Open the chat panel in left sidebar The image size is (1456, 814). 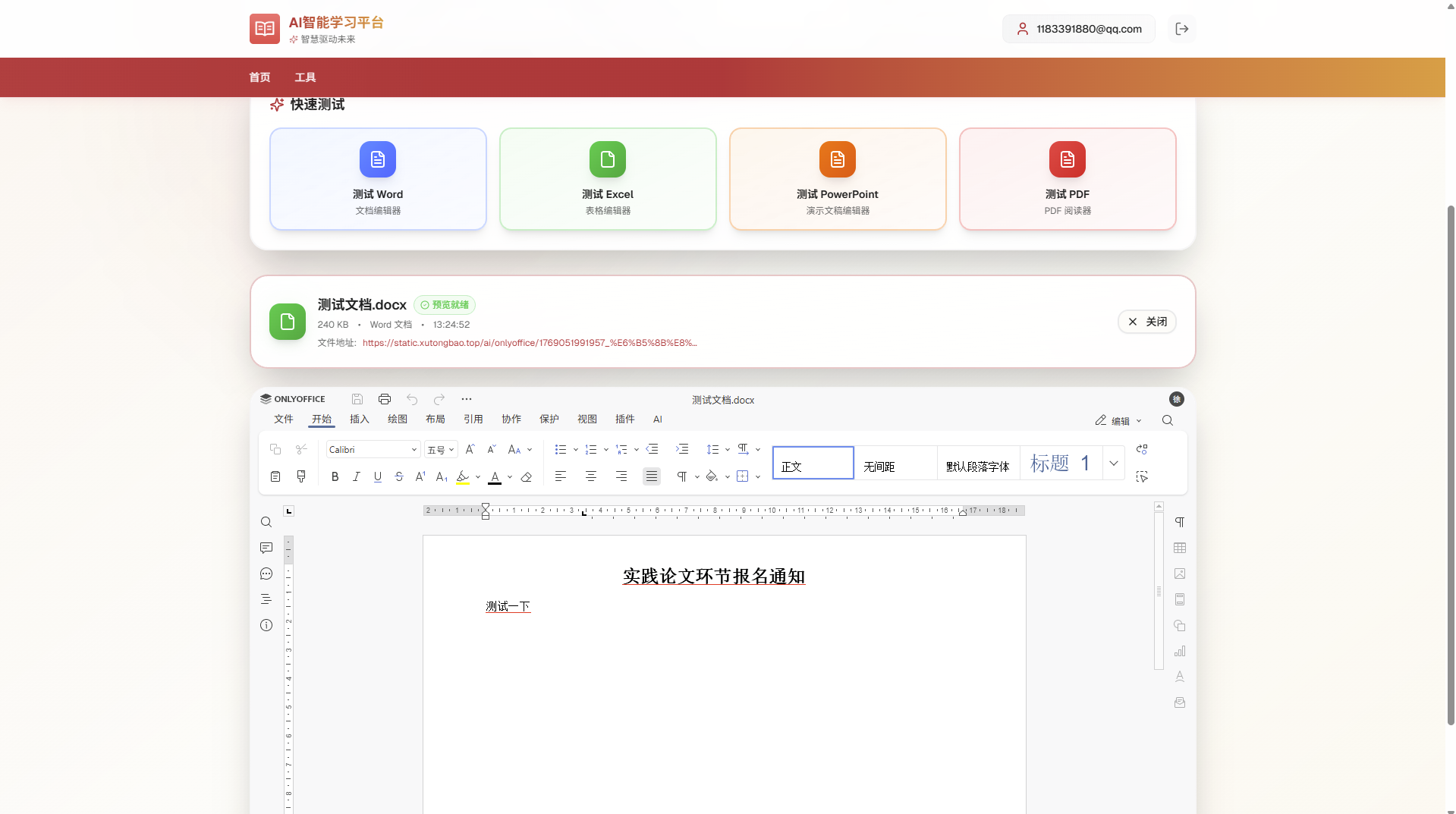click(x=266, y=574)
